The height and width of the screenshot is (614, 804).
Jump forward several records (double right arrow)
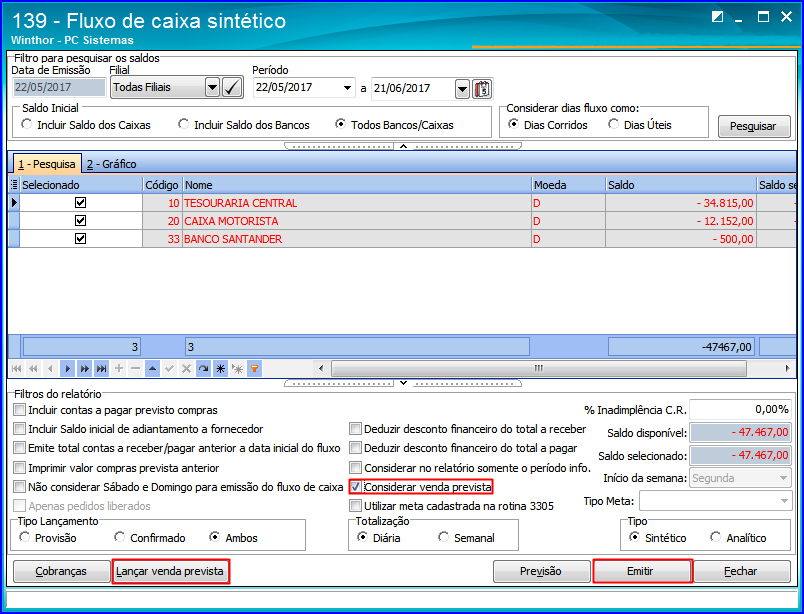tap(84, 368)
